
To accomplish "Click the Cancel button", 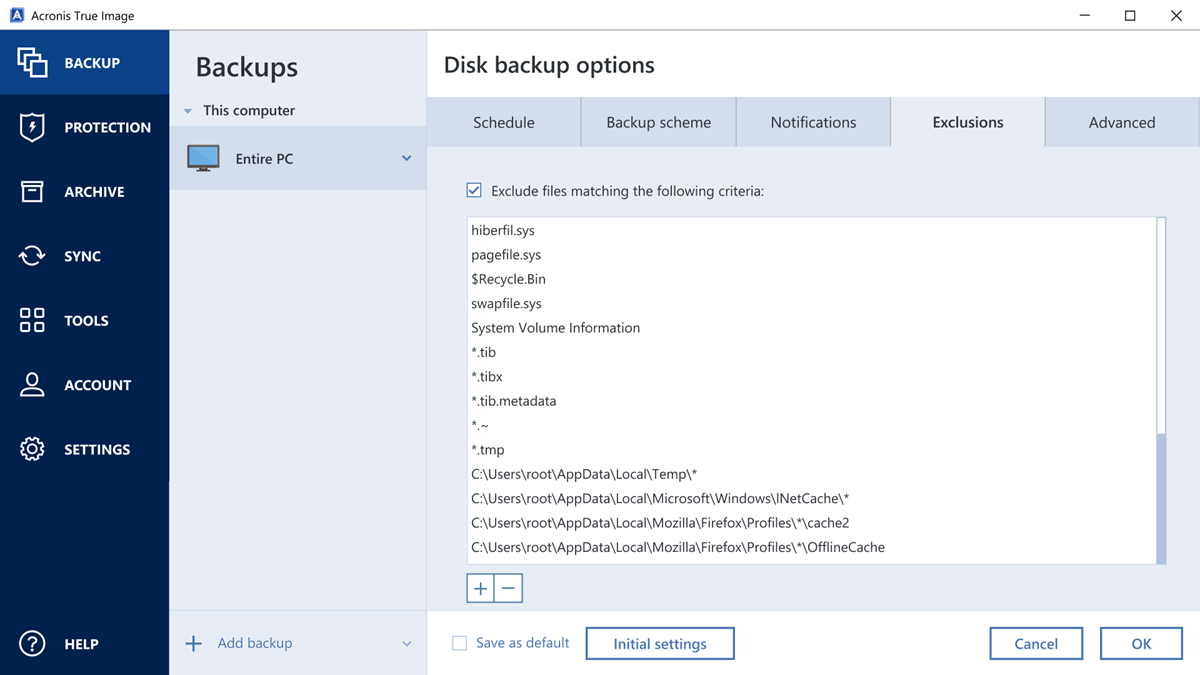I will point(1036,644).
